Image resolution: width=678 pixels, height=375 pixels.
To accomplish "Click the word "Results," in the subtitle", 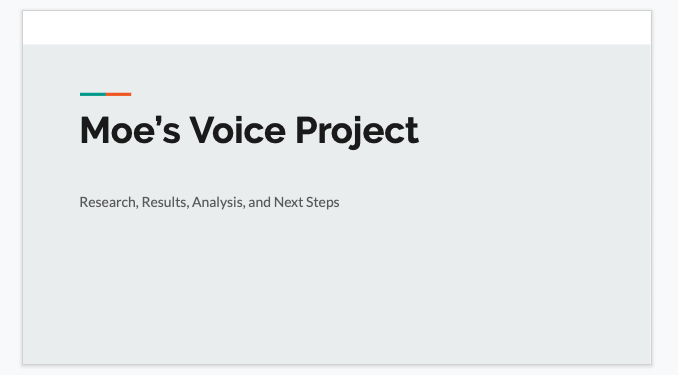I will coord(166,202).
